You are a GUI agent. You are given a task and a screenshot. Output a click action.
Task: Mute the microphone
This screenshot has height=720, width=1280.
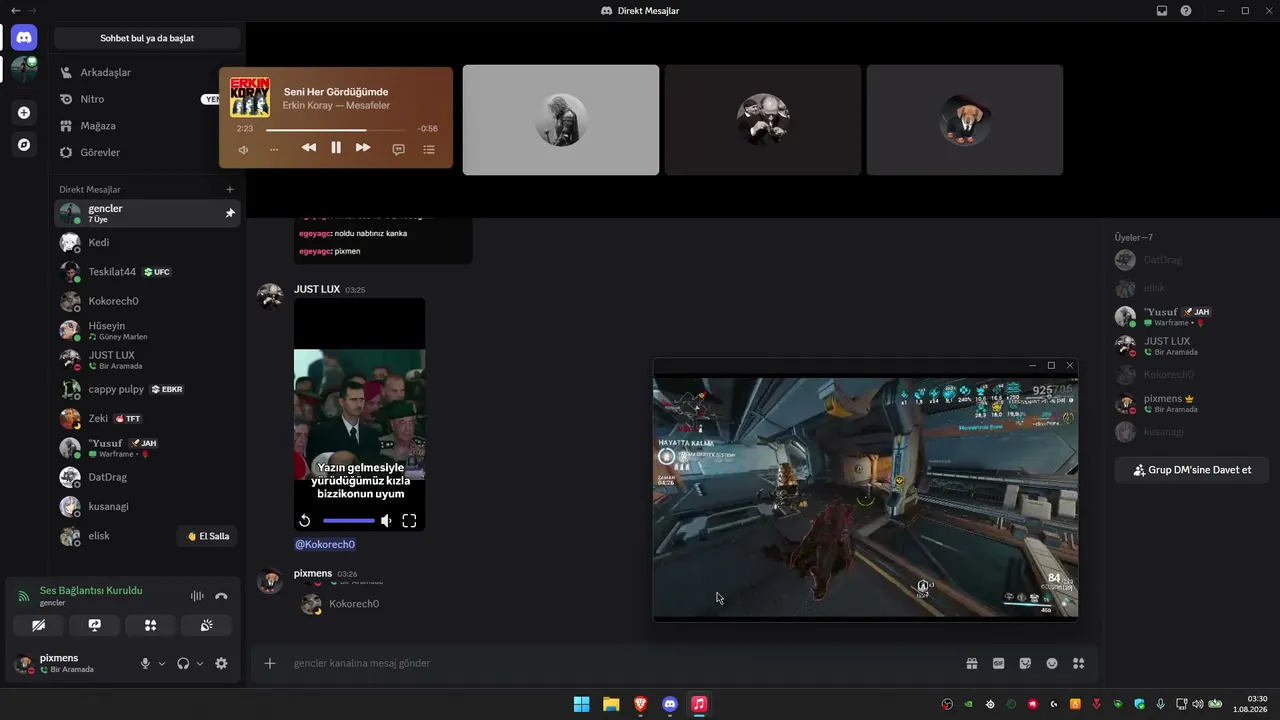tap(145, 663)
